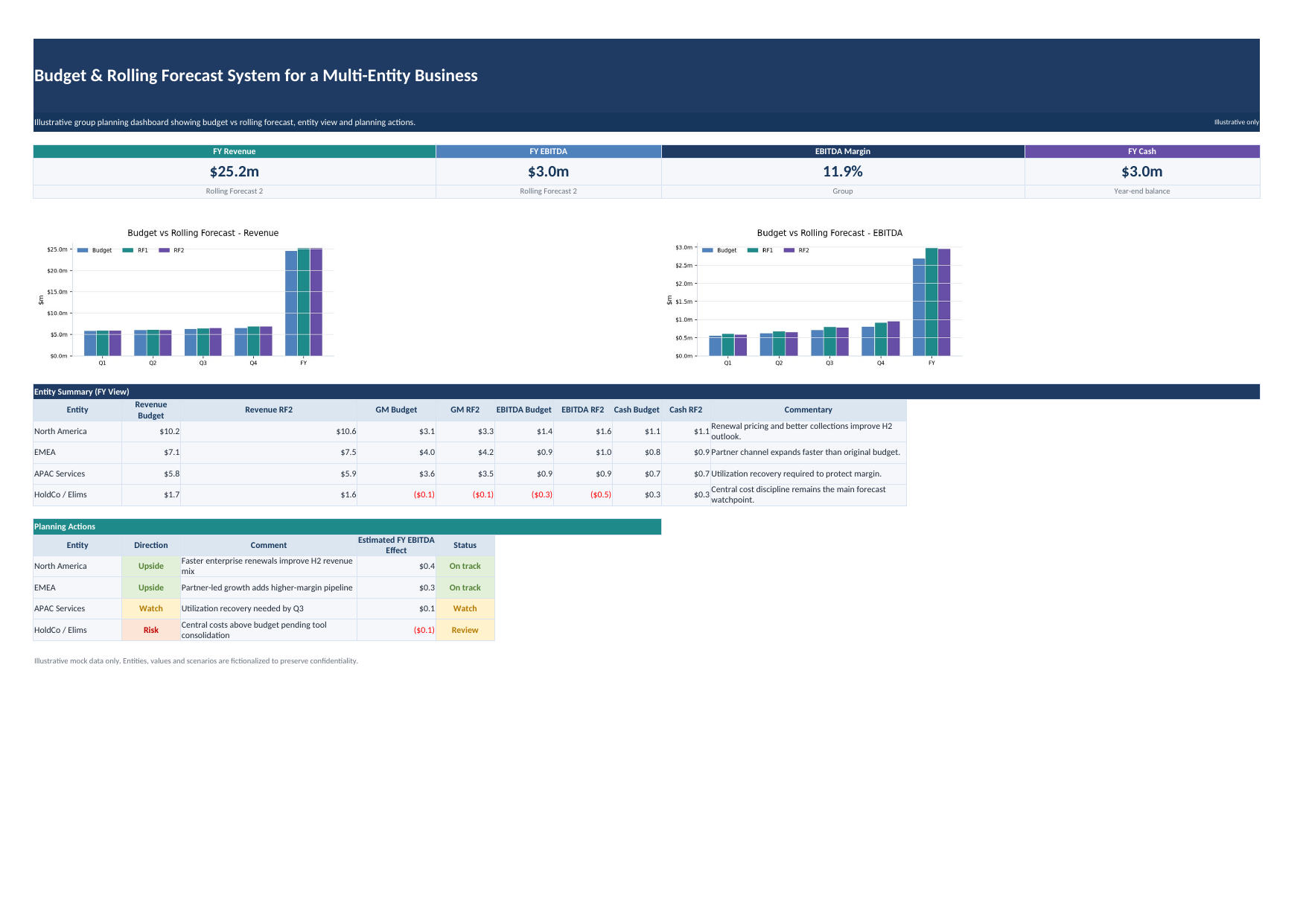Click the FY Cash KPI header
The image size is (1306, 924).
point(1142,151)
